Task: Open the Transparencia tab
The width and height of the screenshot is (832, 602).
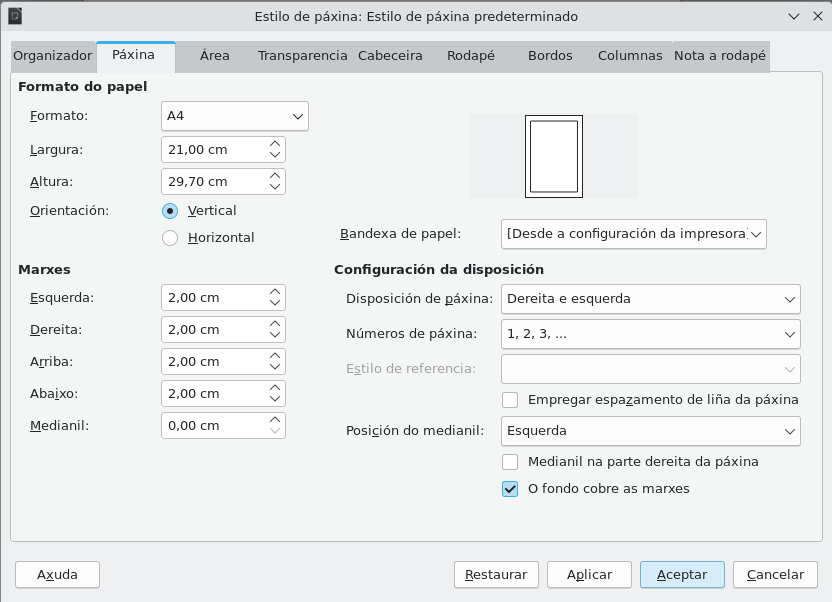Action: click(302, 56)
